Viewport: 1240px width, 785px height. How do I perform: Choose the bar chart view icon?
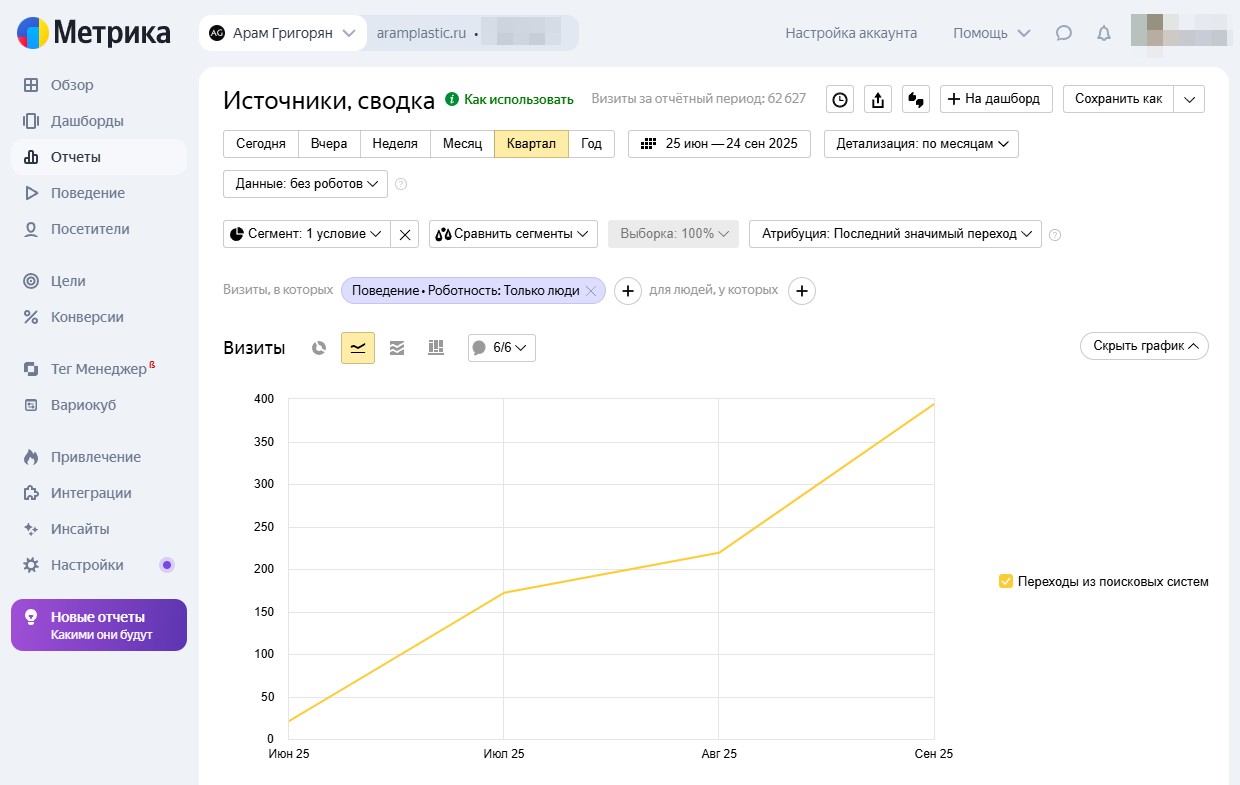tap(436, 348)
